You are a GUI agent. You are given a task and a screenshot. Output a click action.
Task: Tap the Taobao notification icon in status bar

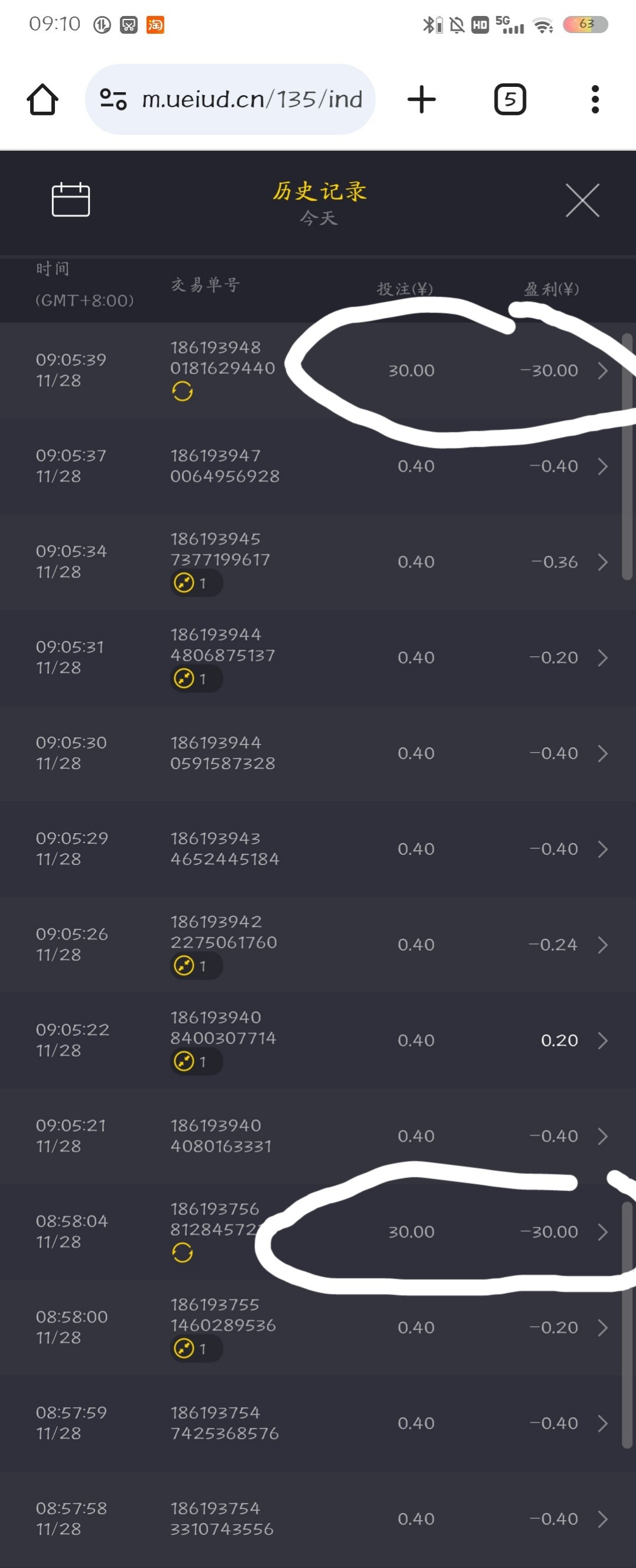(155, 25)
